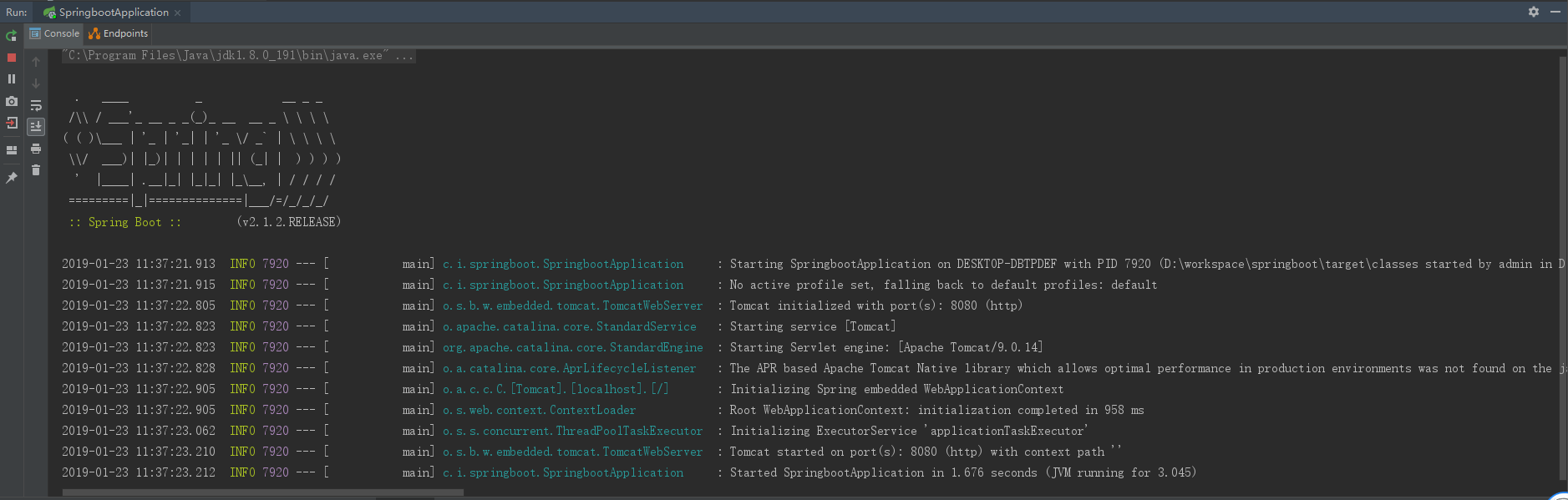
Task: Pin the Run tab with pin icon
Action: pyautogui.click(x=12, y=178)
